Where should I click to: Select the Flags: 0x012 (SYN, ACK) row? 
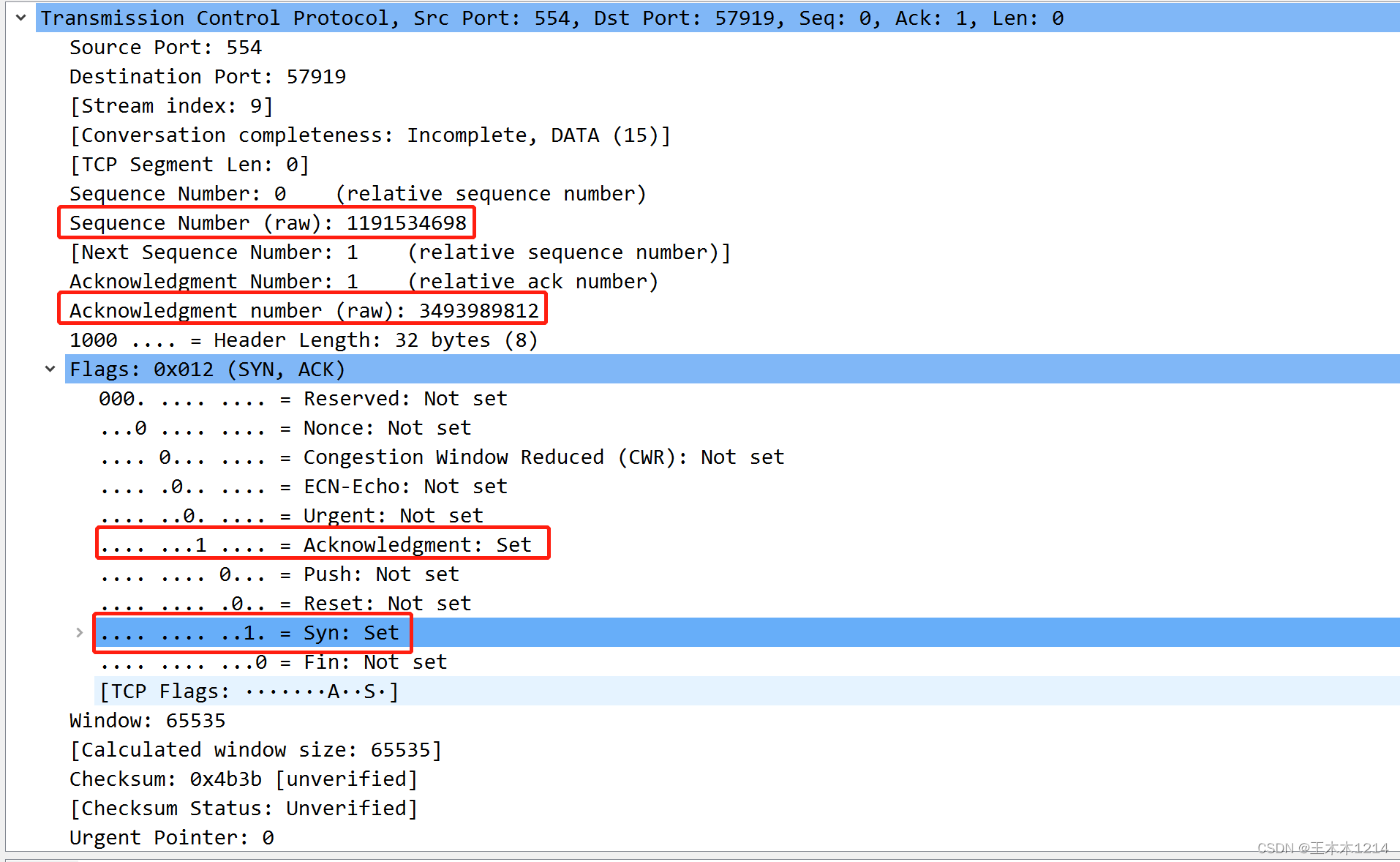click(732, 369)
